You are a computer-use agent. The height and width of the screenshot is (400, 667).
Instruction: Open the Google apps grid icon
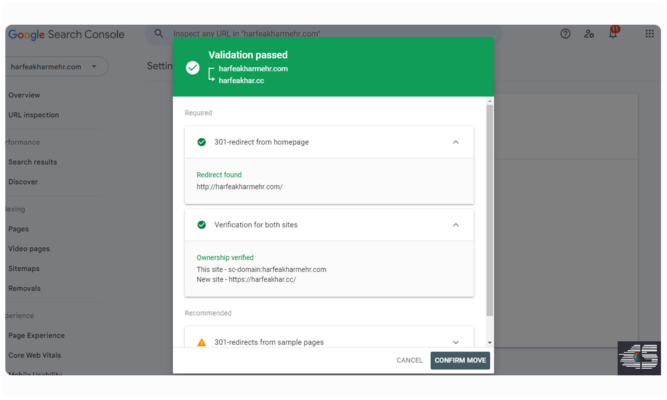point(649,34)
